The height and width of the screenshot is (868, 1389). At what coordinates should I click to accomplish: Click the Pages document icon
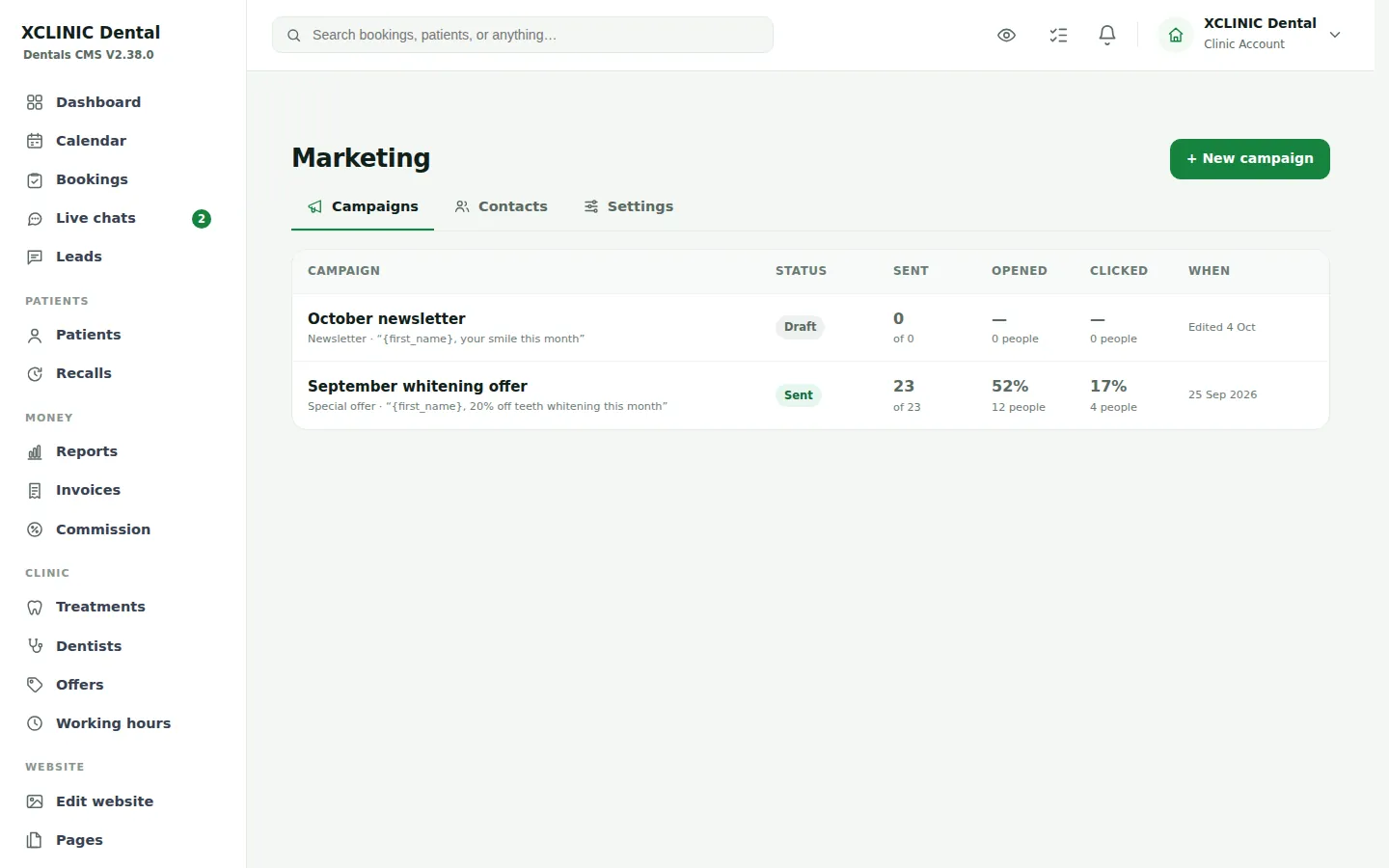[x=35, y=840]
